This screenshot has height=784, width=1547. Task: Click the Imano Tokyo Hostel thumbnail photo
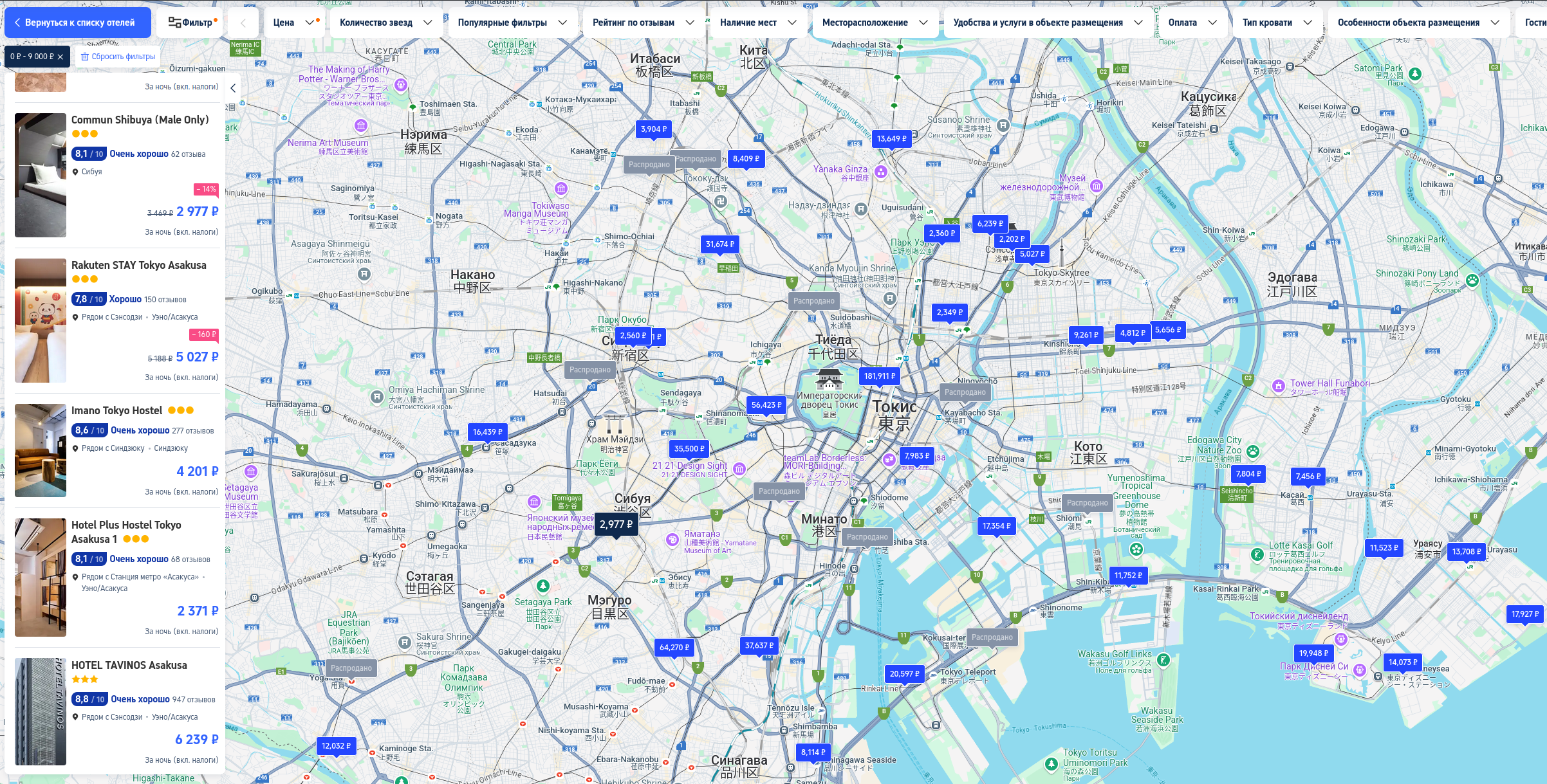[41, 450]
